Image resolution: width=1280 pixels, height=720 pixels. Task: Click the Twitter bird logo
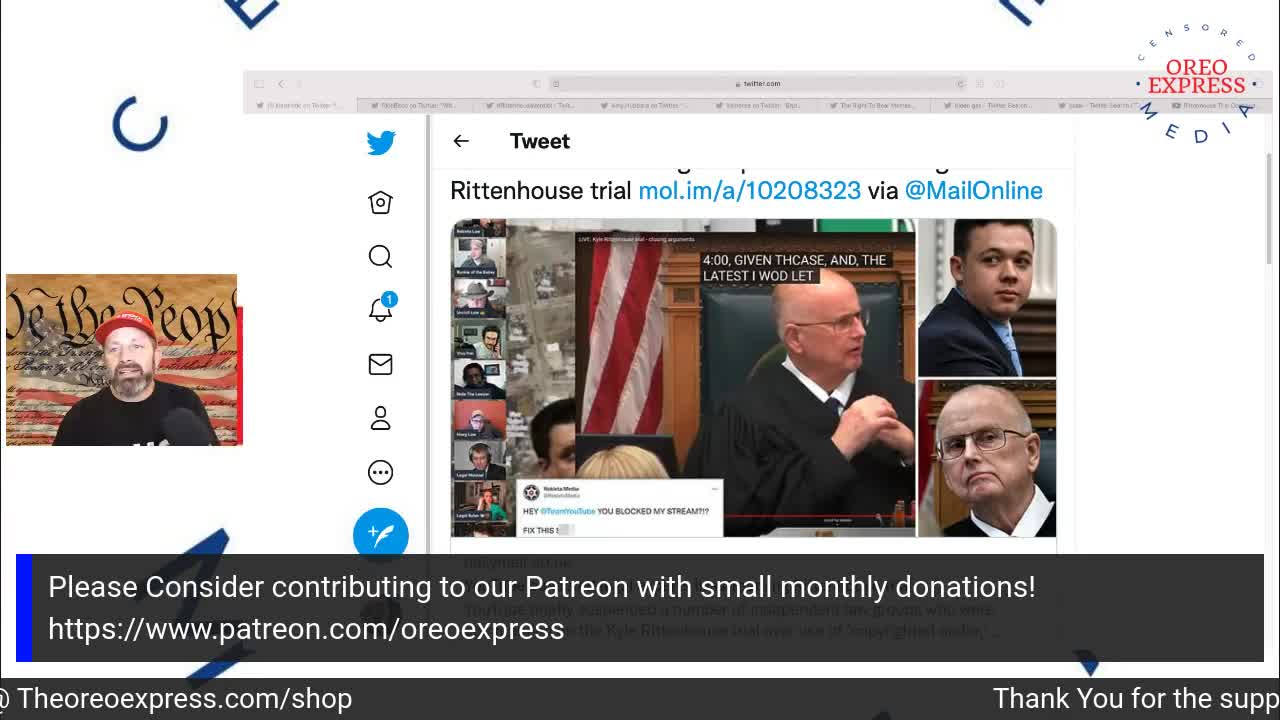pos(381,142)
